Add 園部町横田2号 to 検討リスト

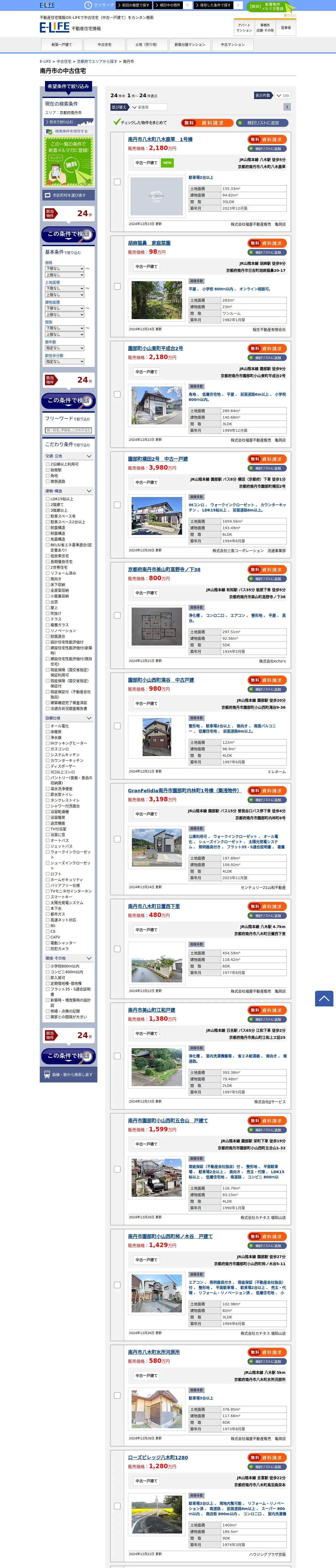267,468
